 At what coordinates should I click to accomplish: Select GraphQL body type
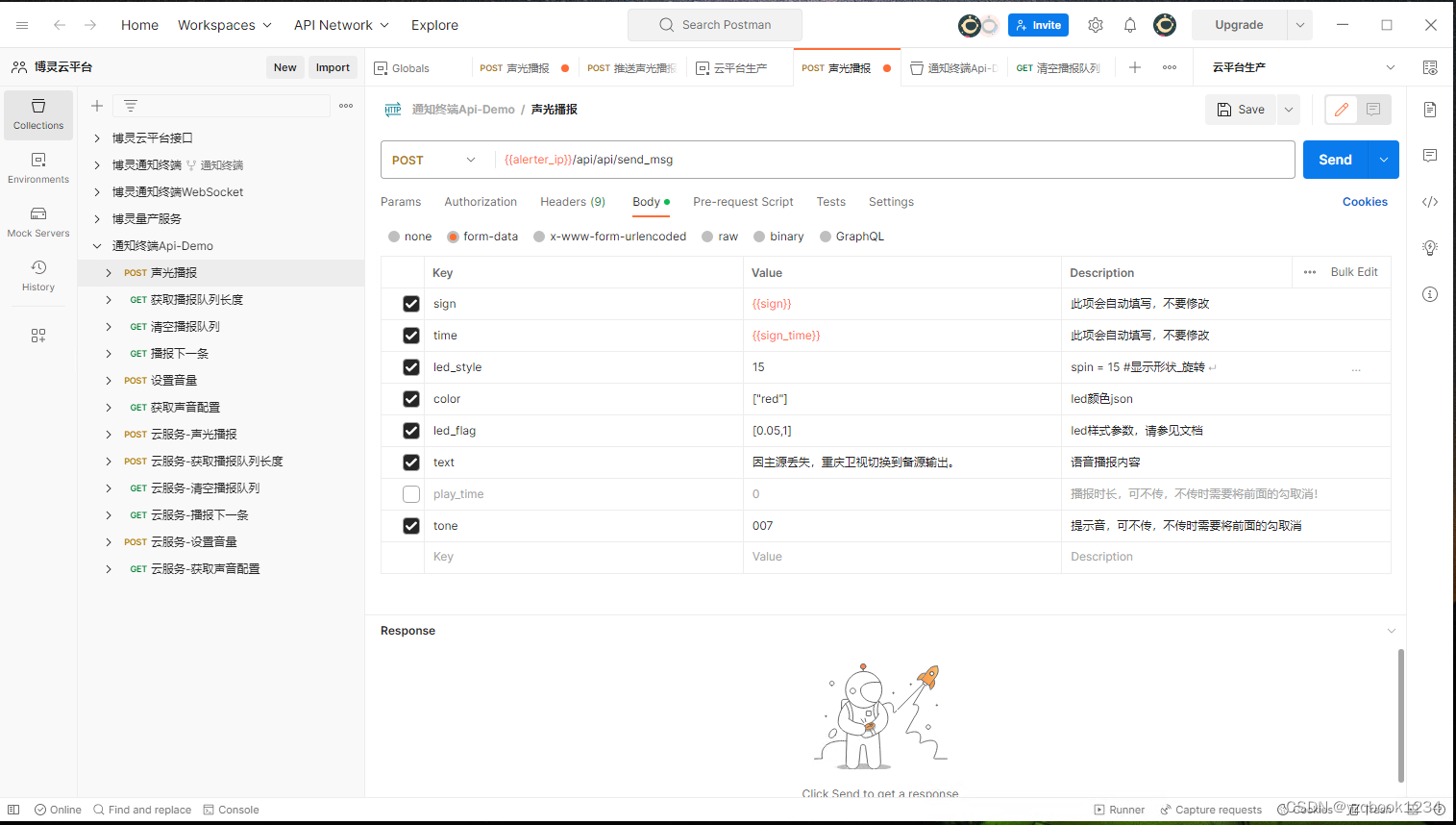click(826, 237)
